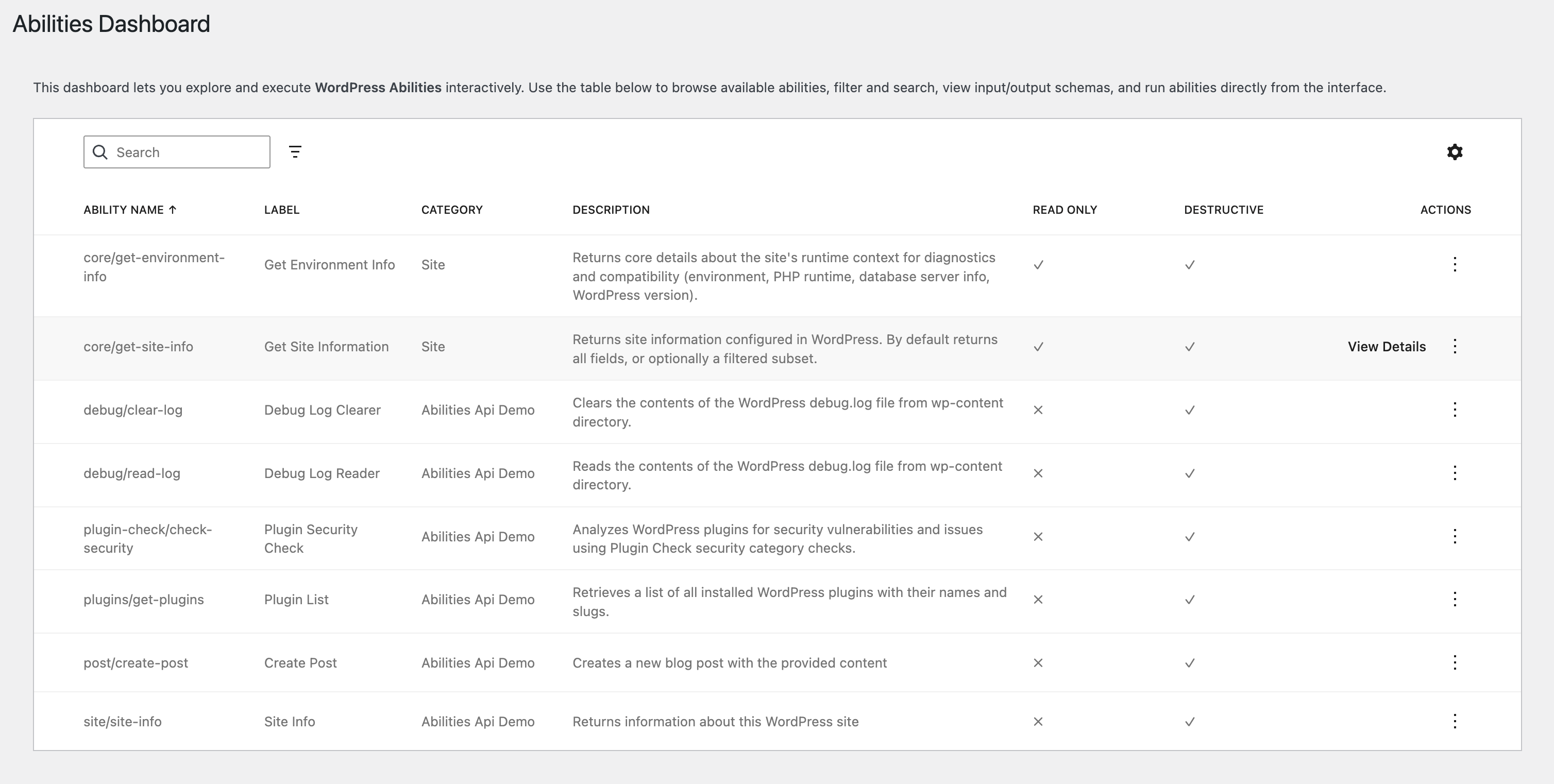The image size is (1554, 784).
Task: Click the Destructive column header
Action: pyautogui.click(x=1223, y=210)
